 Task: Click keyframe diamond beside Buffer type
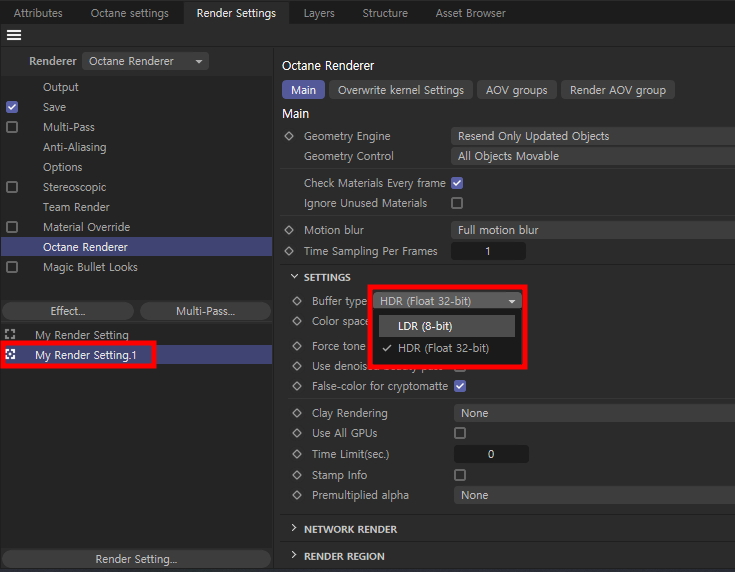[297, 301]
